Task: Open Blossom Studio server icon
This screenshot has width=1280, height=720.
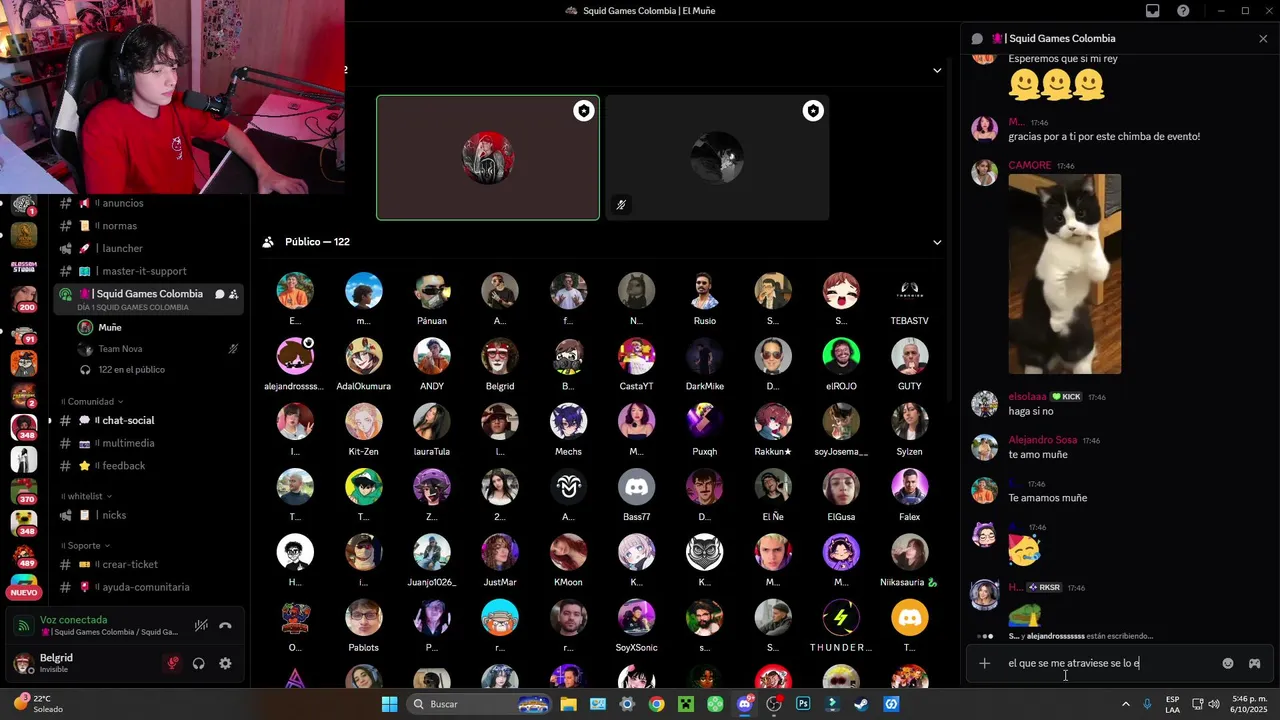Action: tap(24, 267)
